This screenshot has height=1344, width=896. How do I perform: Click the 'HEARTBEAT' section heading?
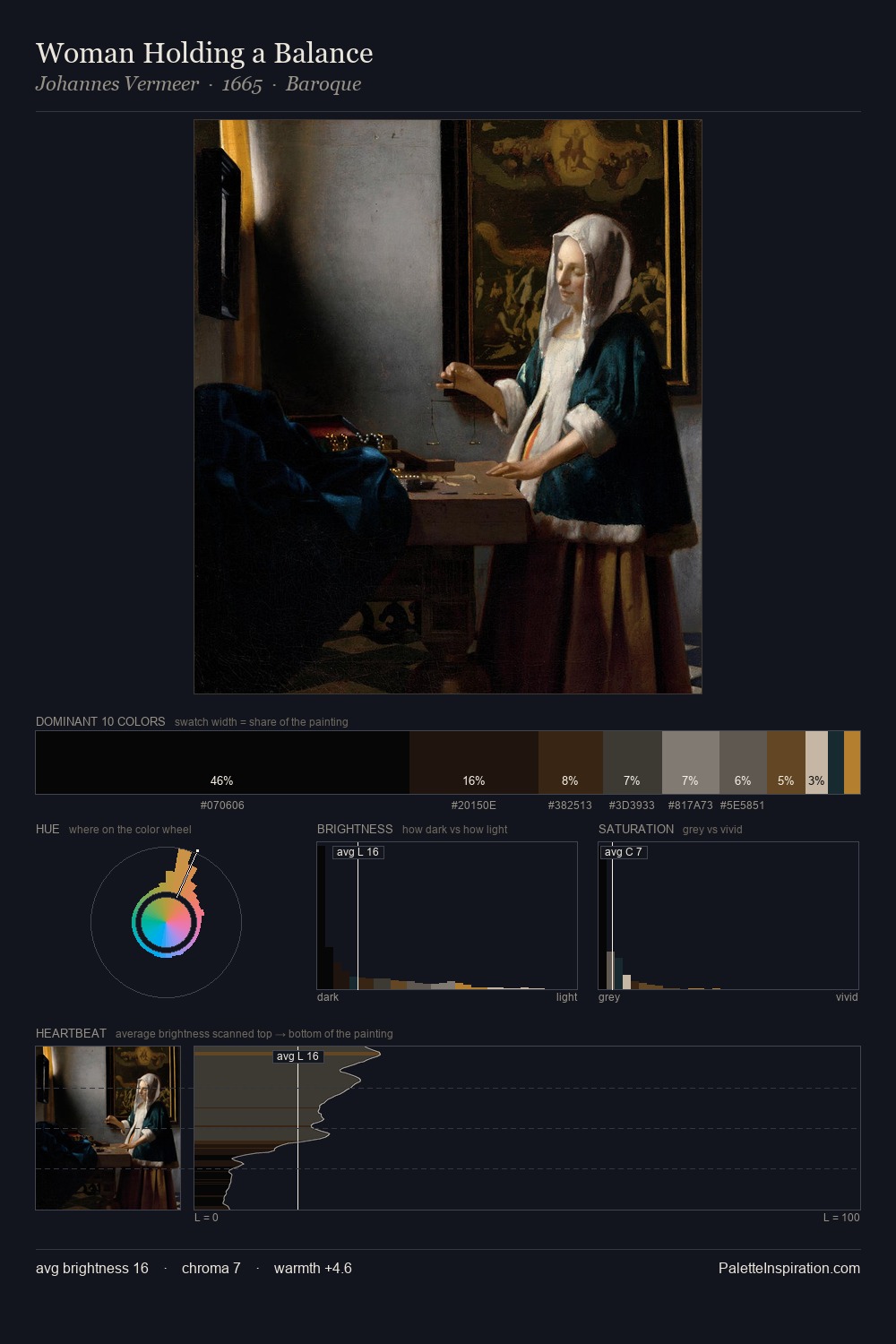(x=71, y=1033)
